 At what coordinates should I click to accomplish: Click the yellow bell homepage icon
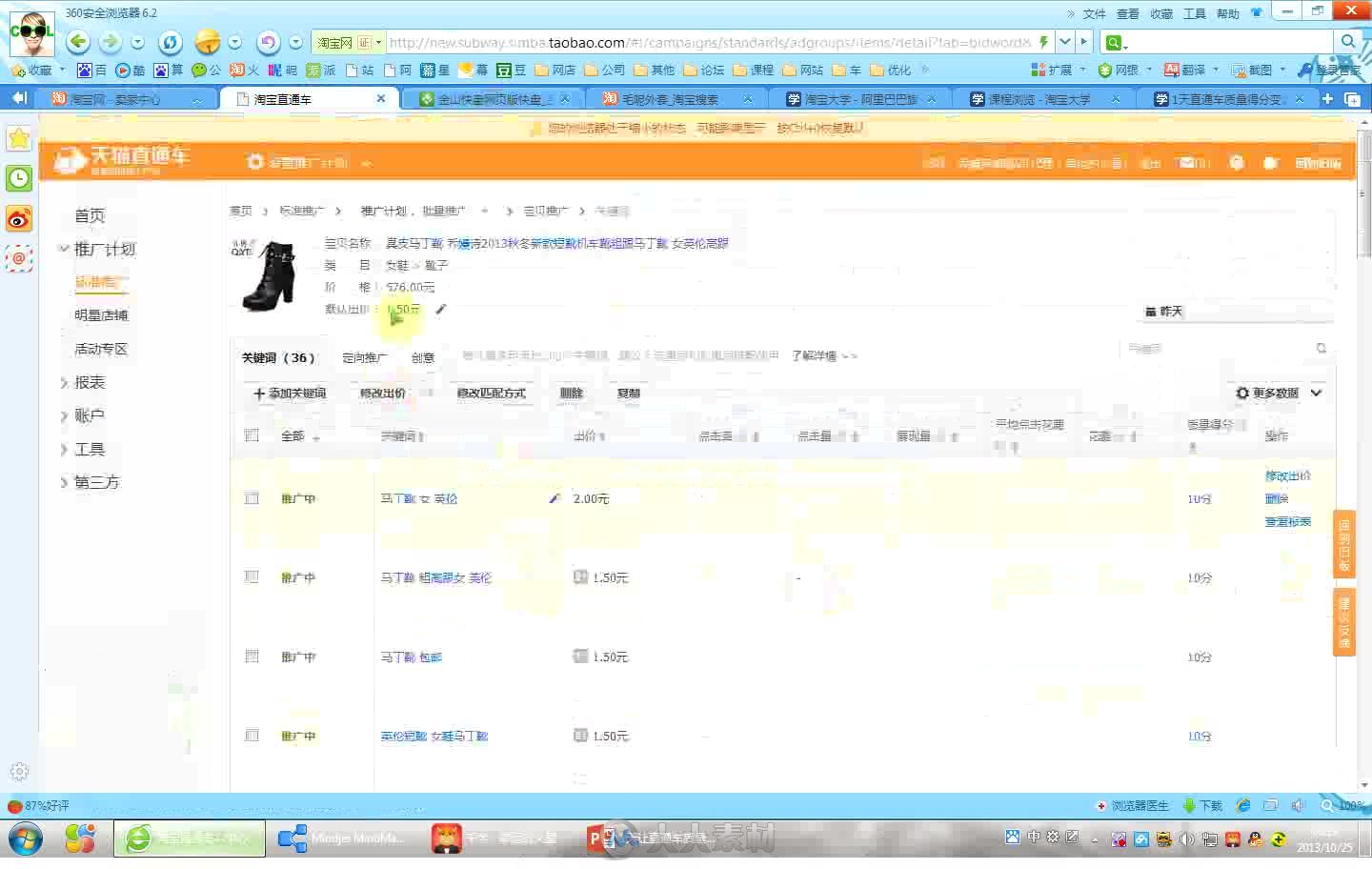coord(207,42)
